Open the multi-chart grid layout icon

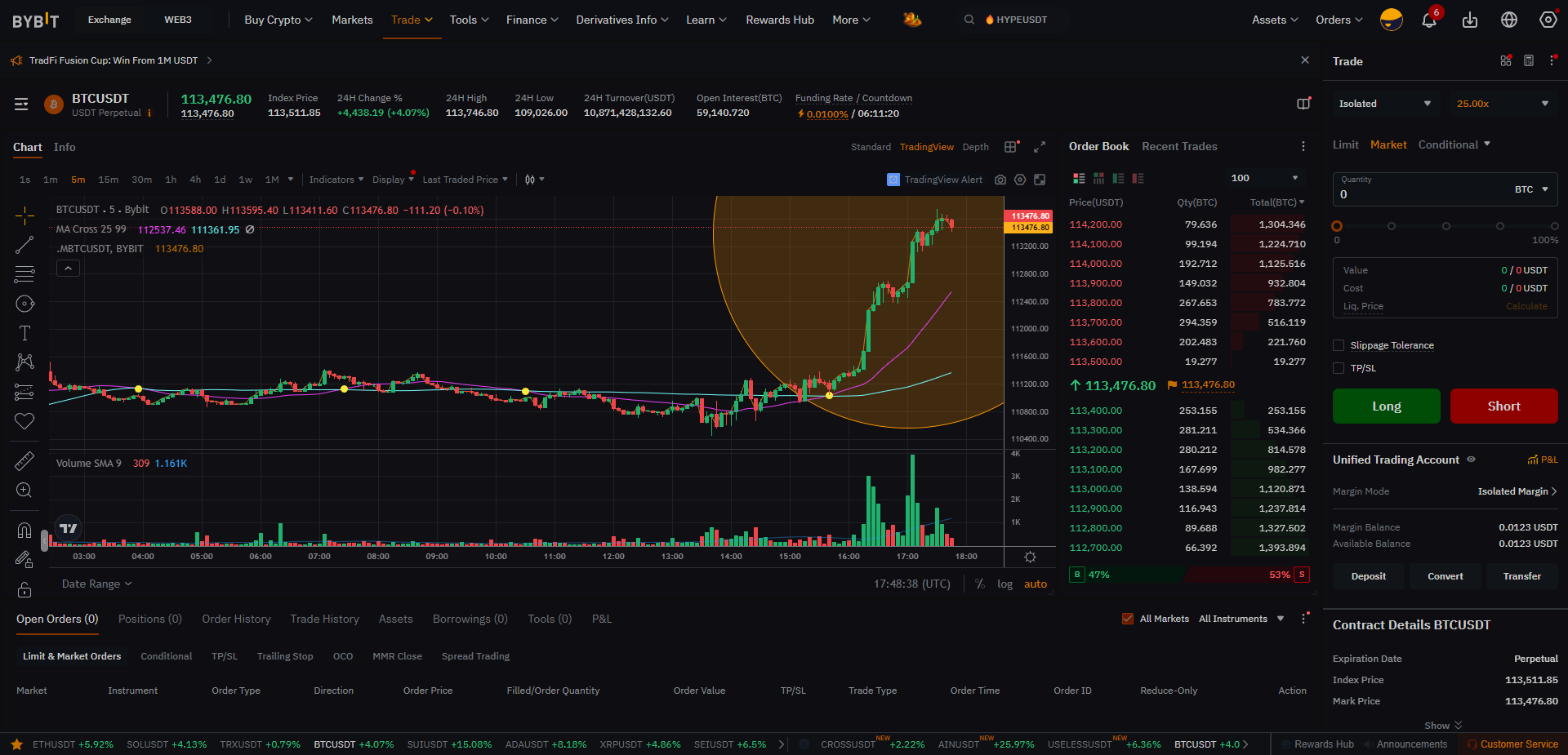point(1010,147)
